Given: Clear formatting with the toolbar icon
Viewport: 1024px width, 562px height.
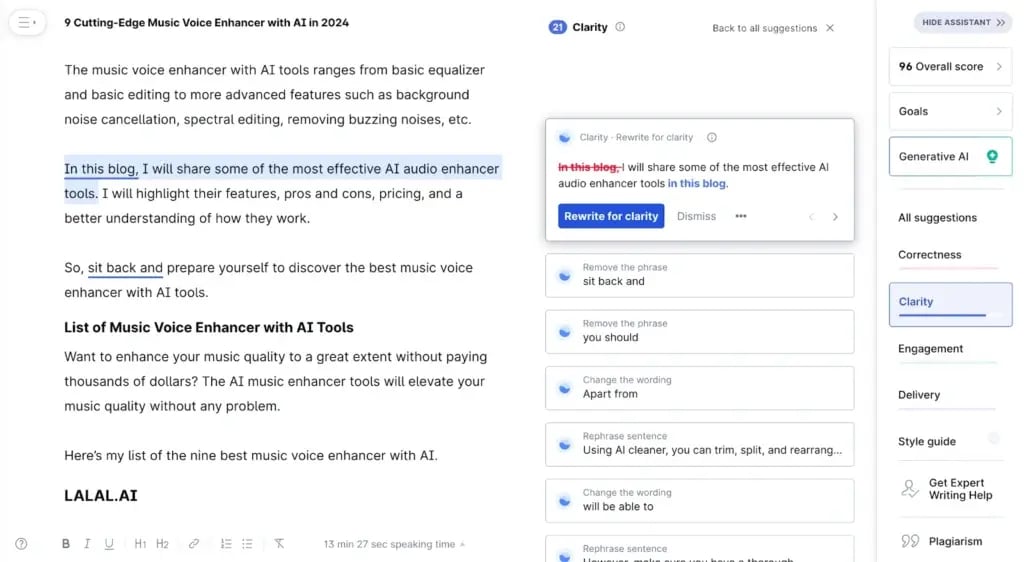Looking at the screenshot, I should (x=279, y=544).
